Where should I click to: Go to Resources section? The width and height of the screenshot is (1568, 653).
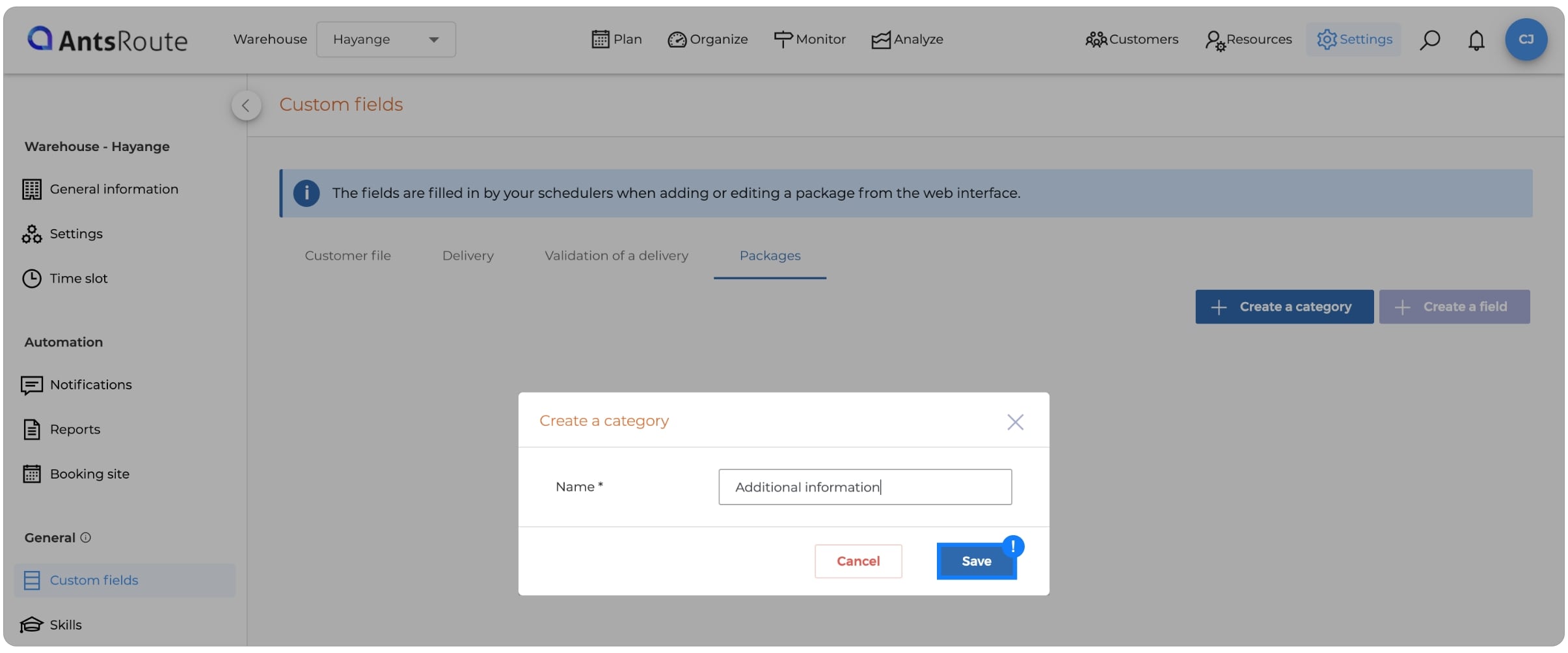click(x=1248, y=39)
